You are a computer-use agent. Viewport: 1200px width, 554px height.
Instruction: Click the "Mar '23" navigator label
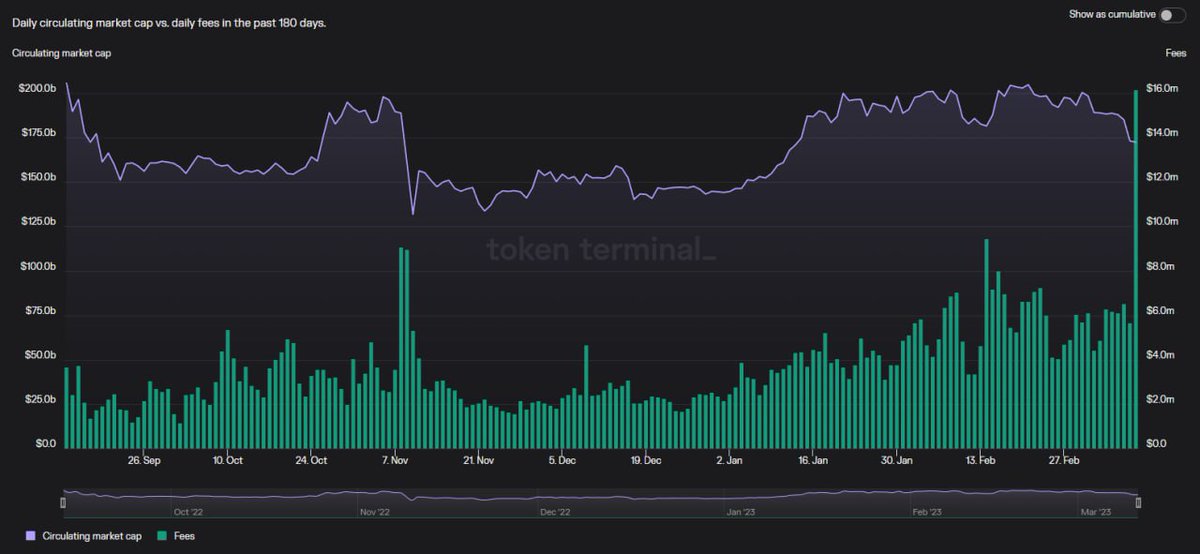(x=1096, y=513)
